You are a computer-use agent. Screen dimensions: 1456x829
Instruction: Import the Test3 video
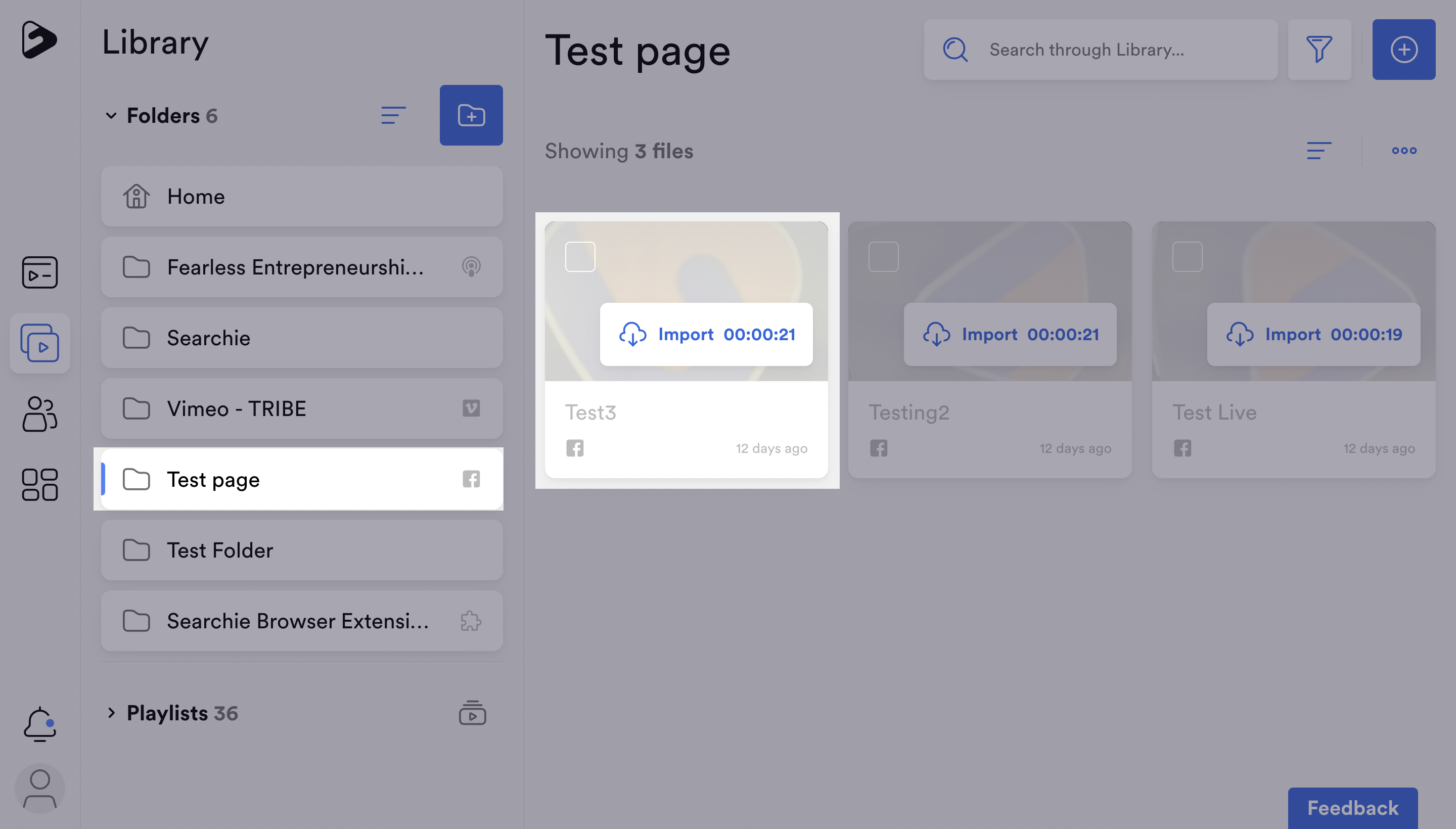[706, 334]
